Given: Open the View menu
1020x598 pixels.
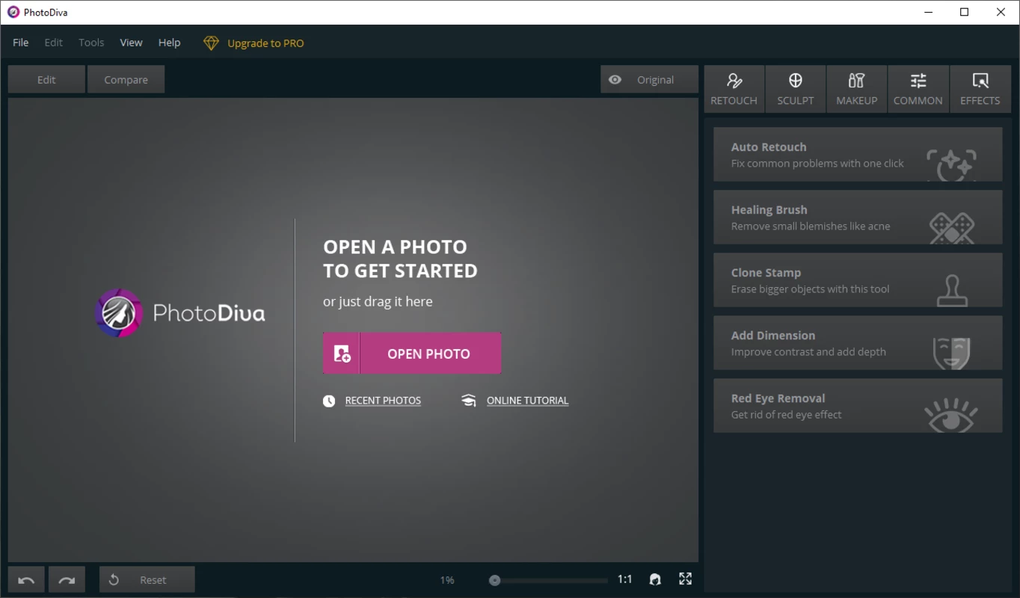Looking at the screenshot, I should pos(131,42).
